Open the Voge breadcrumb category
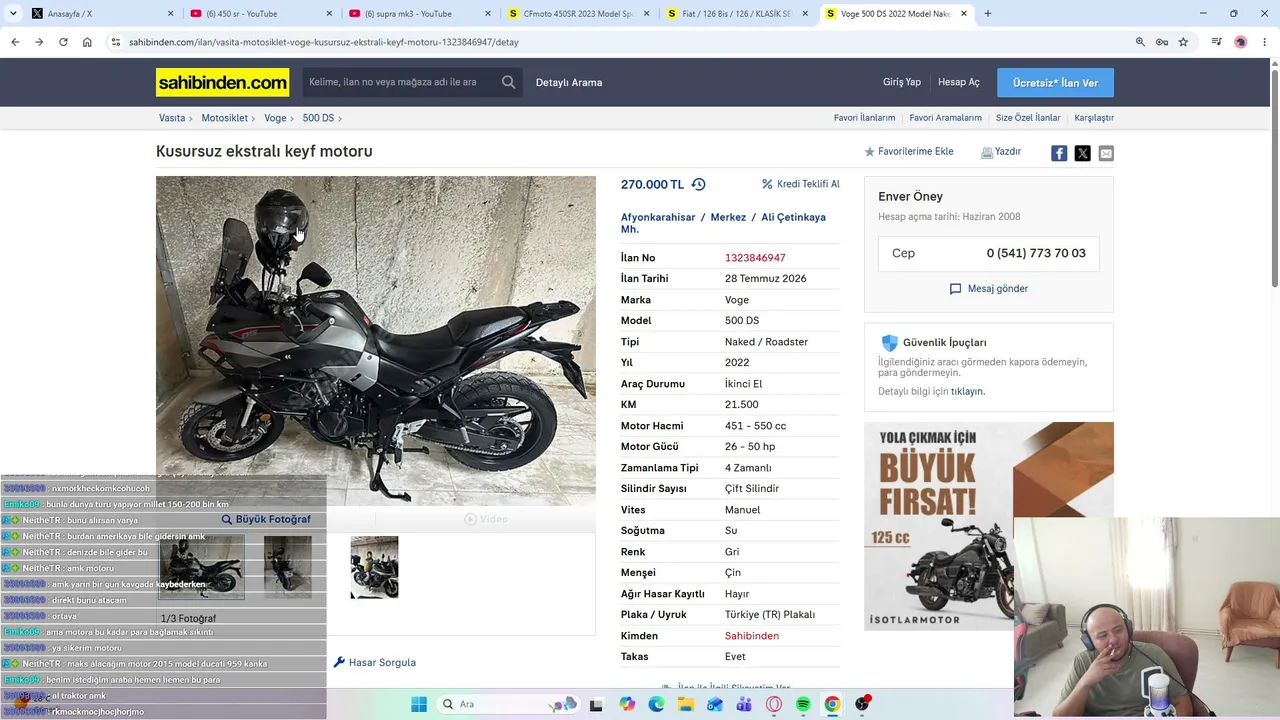 [x=275, y=118]
